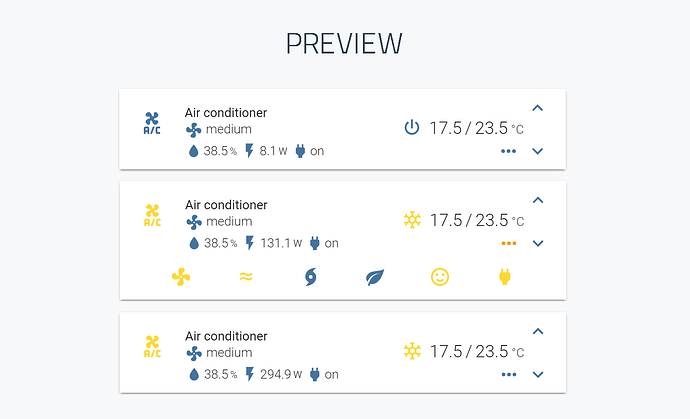Decrease the temperature in the third card
This screenshot has width=690, height=419.
[x=537, y=374]
